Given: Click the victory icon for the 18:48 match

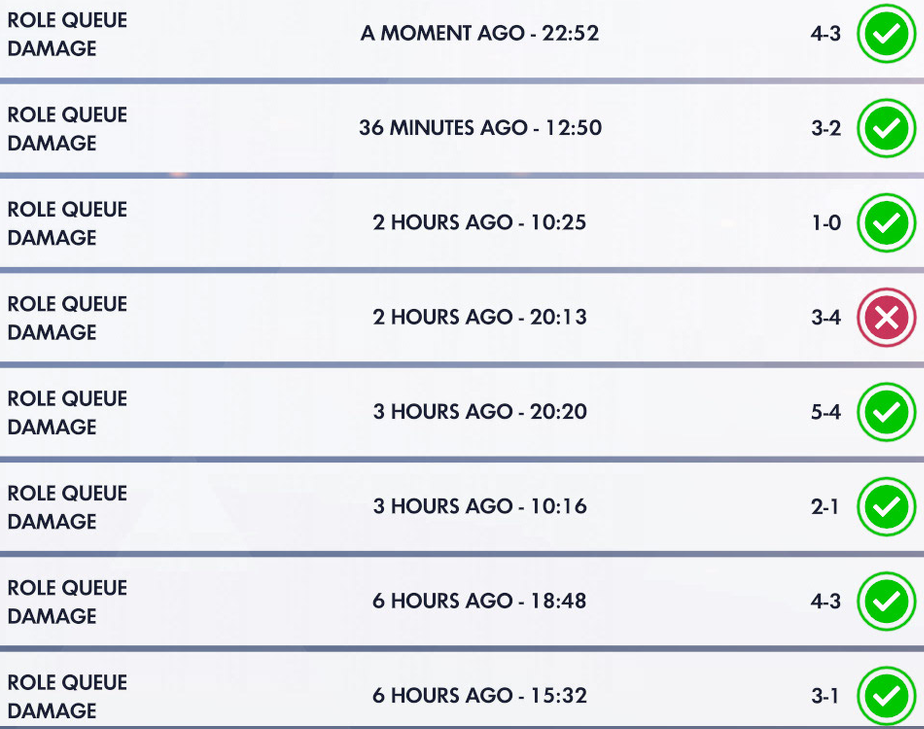Looking at the screenshot, I should tap(886, 601).
